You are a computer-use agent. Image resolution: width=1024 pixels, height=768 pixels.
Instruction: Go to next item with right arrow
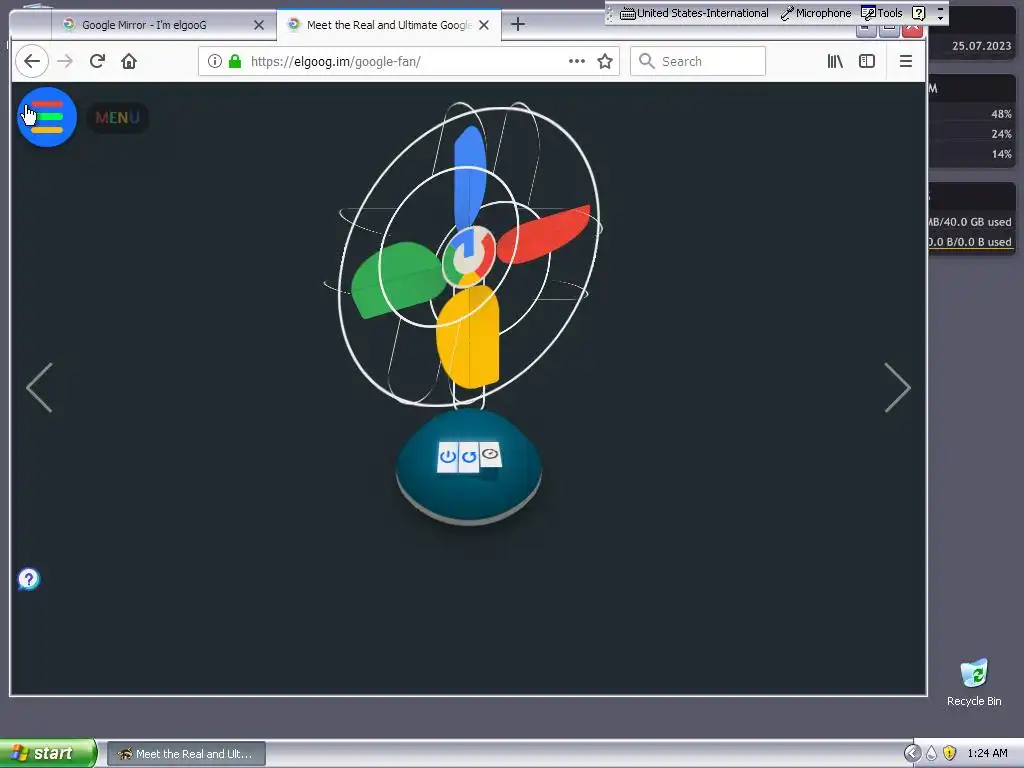(x=897, y=387)
